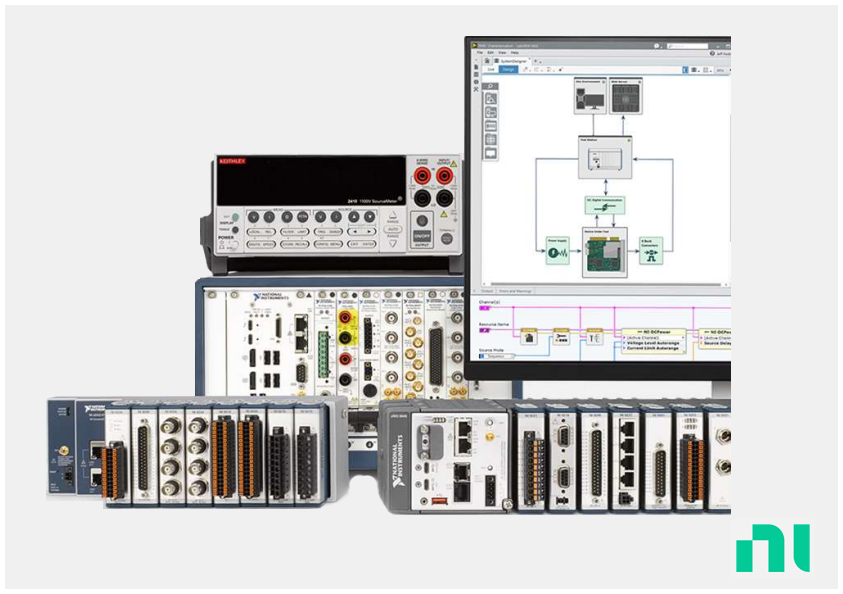Open the Help menu on monitor
Screen dimensions: 843x594
click(515, 52)
